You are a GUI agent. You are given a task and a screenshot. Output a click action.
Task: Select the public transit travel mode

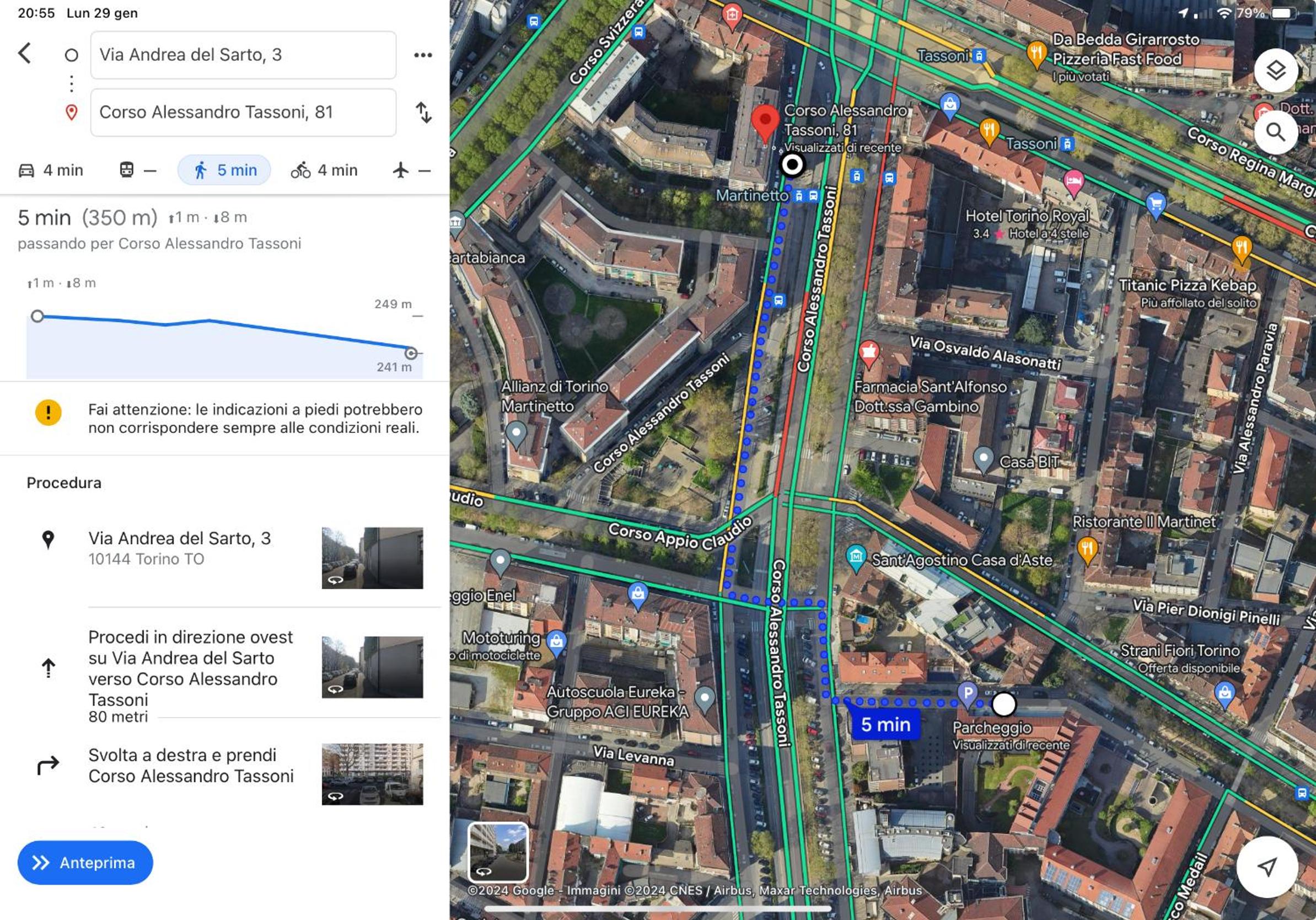pos(138,170)
